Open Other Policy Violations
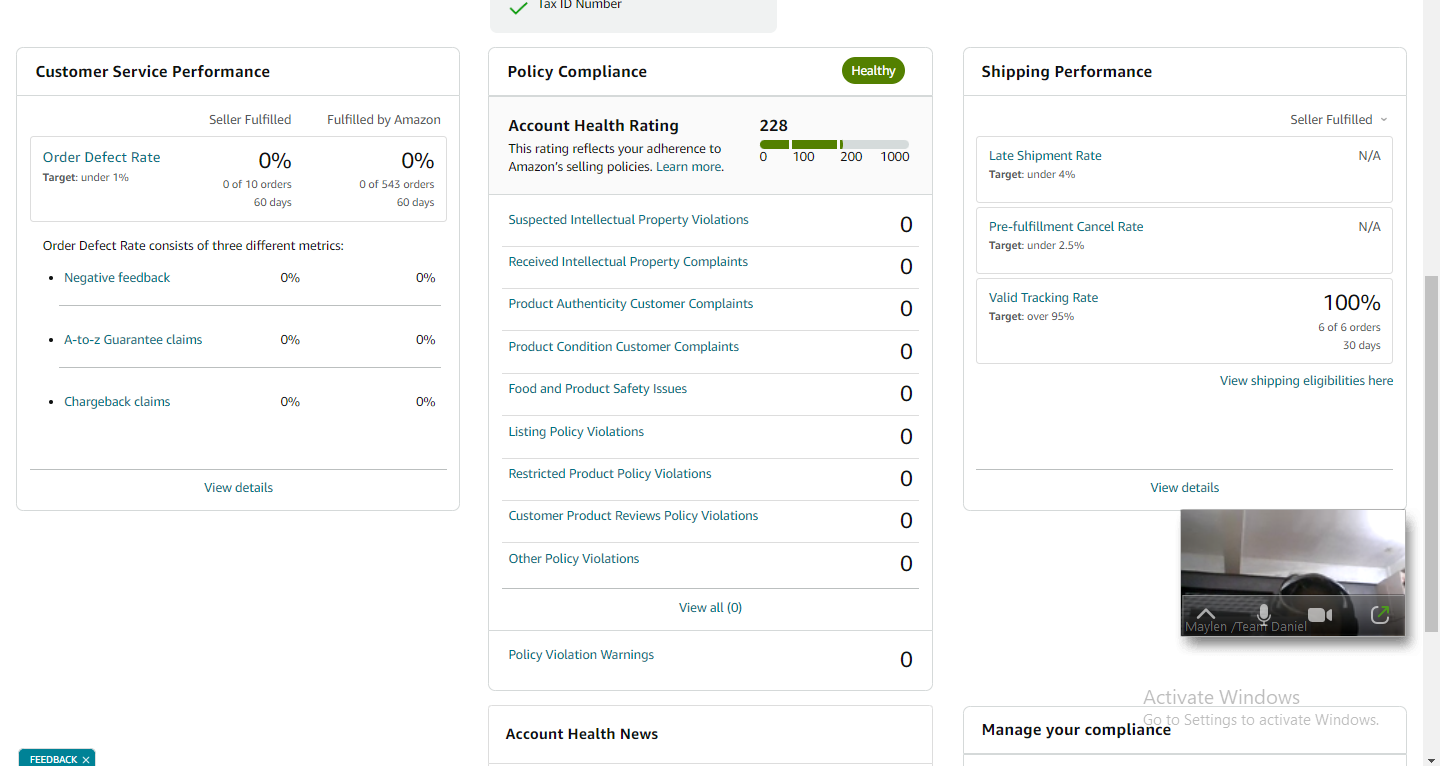 [574, 559]
